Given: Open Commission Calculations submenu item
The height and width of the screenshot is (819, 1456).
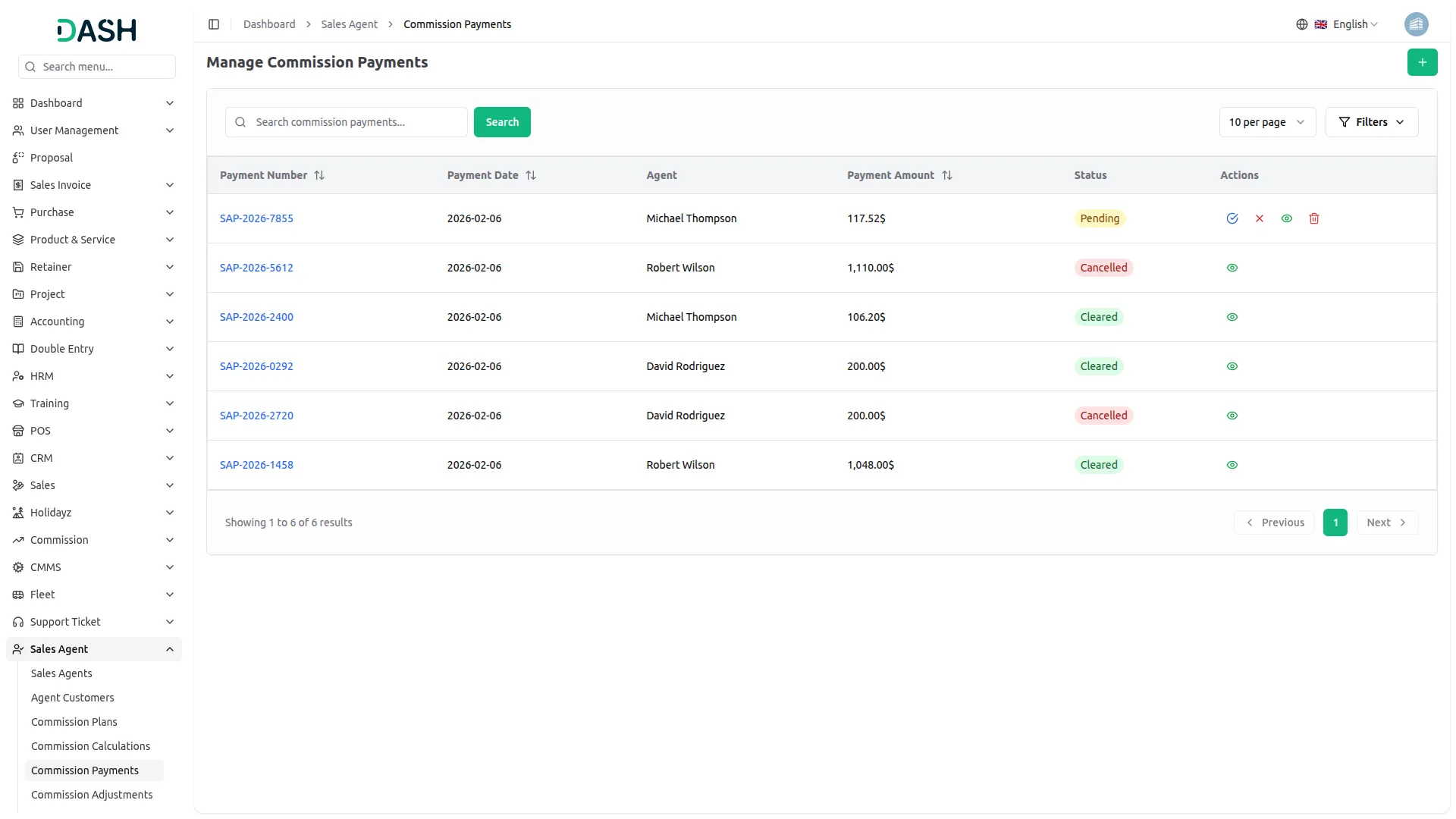Looking at the screenshot, I should pos(90,746).
